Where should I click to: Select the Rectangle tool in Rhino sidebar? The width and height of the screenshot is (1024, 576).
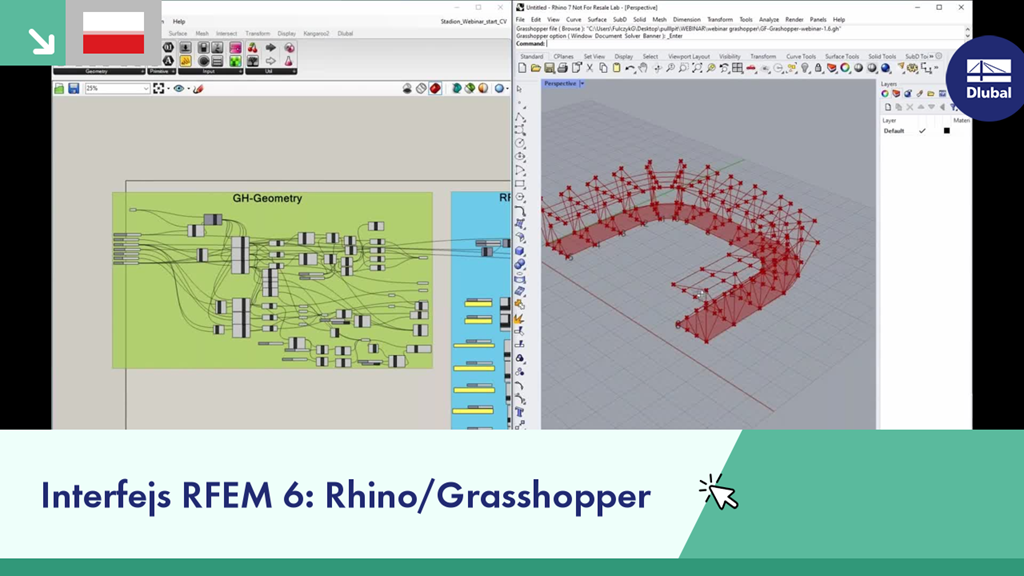click(x=520, y=184)
